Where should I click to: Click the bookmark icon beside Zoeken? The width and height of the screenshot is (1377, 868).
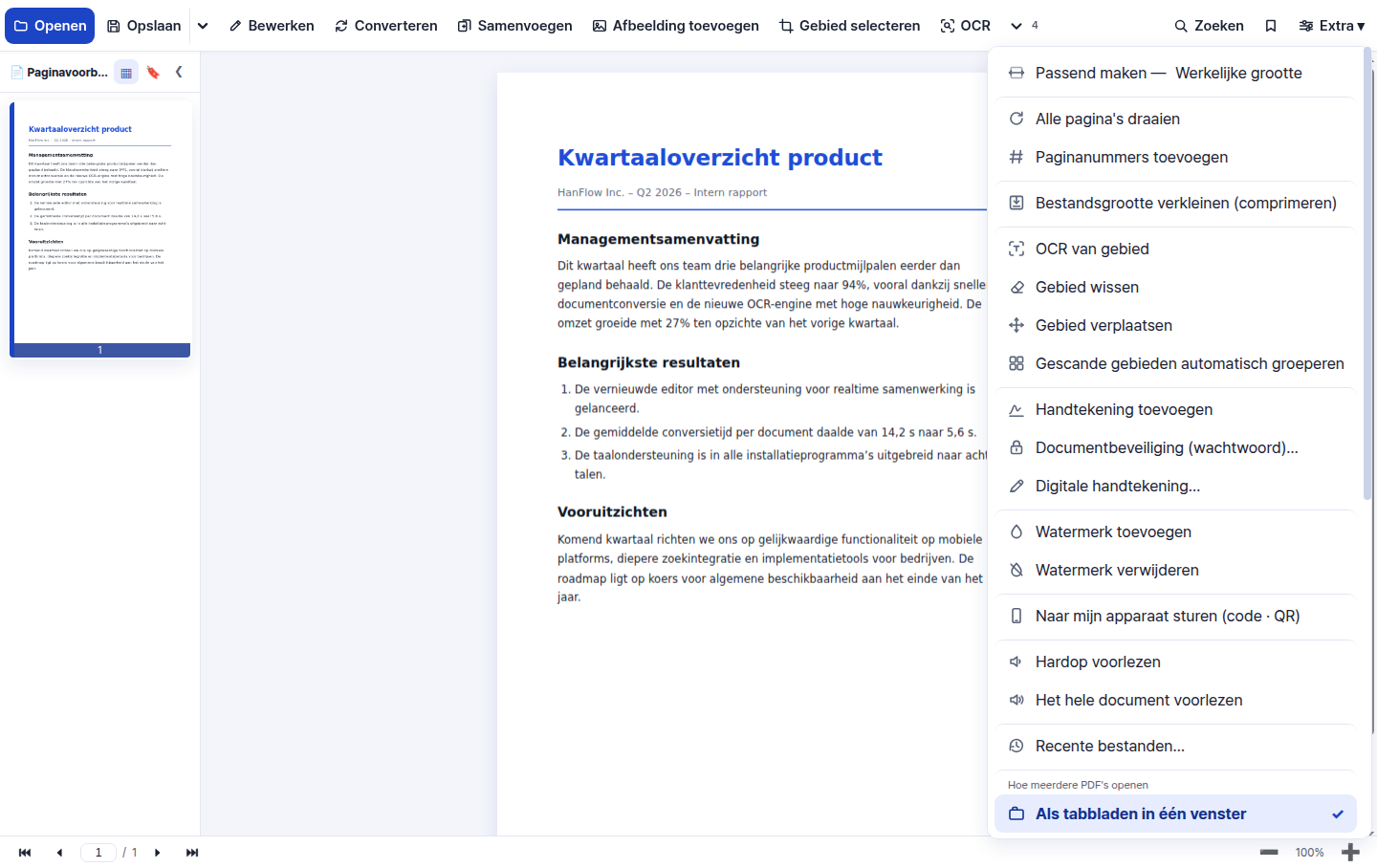[x=1271, y=26]
